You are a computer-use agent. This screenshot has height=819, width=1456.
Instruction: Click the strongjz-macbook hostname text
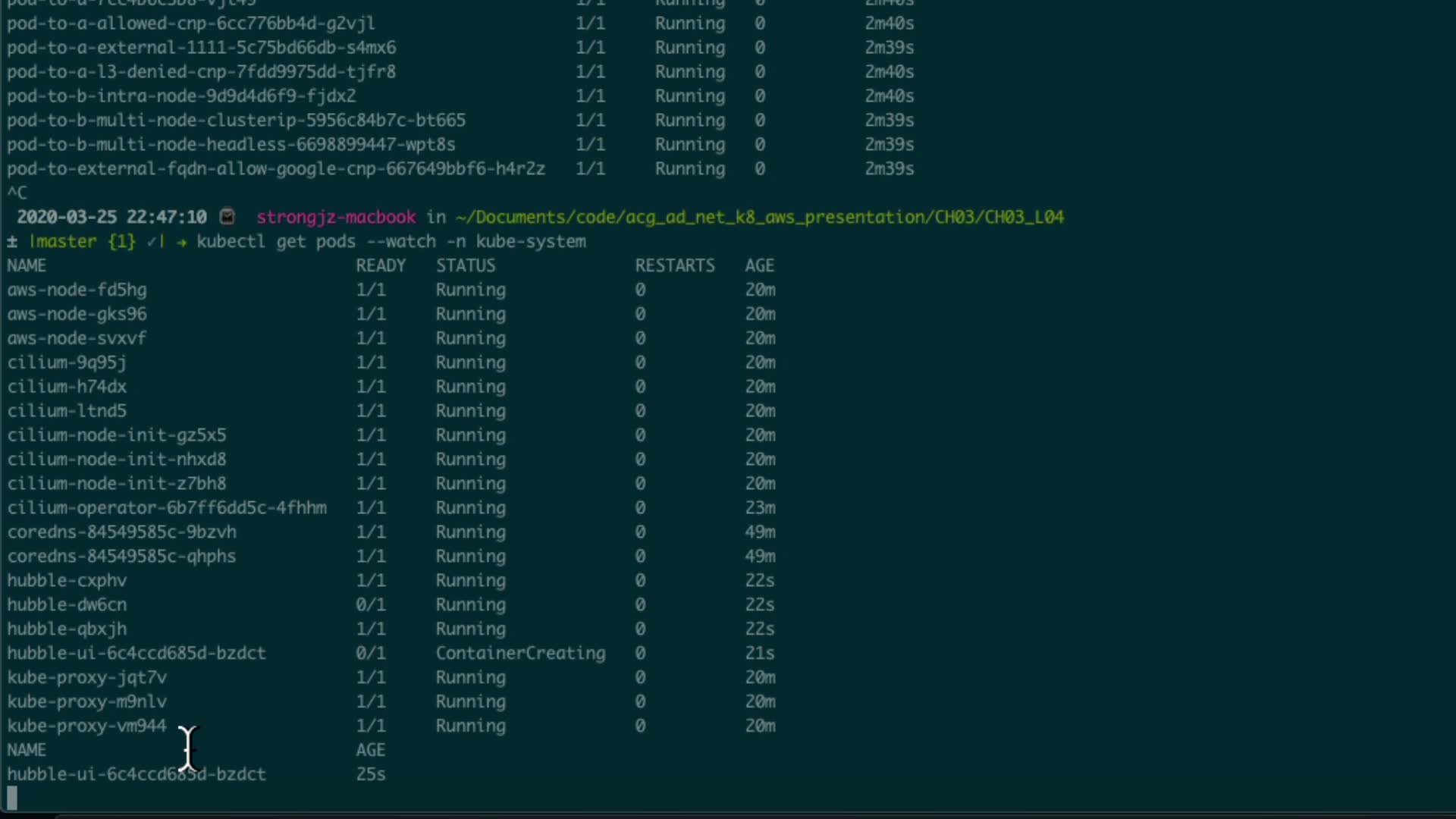pyautogui.click(x=335, y=217)
